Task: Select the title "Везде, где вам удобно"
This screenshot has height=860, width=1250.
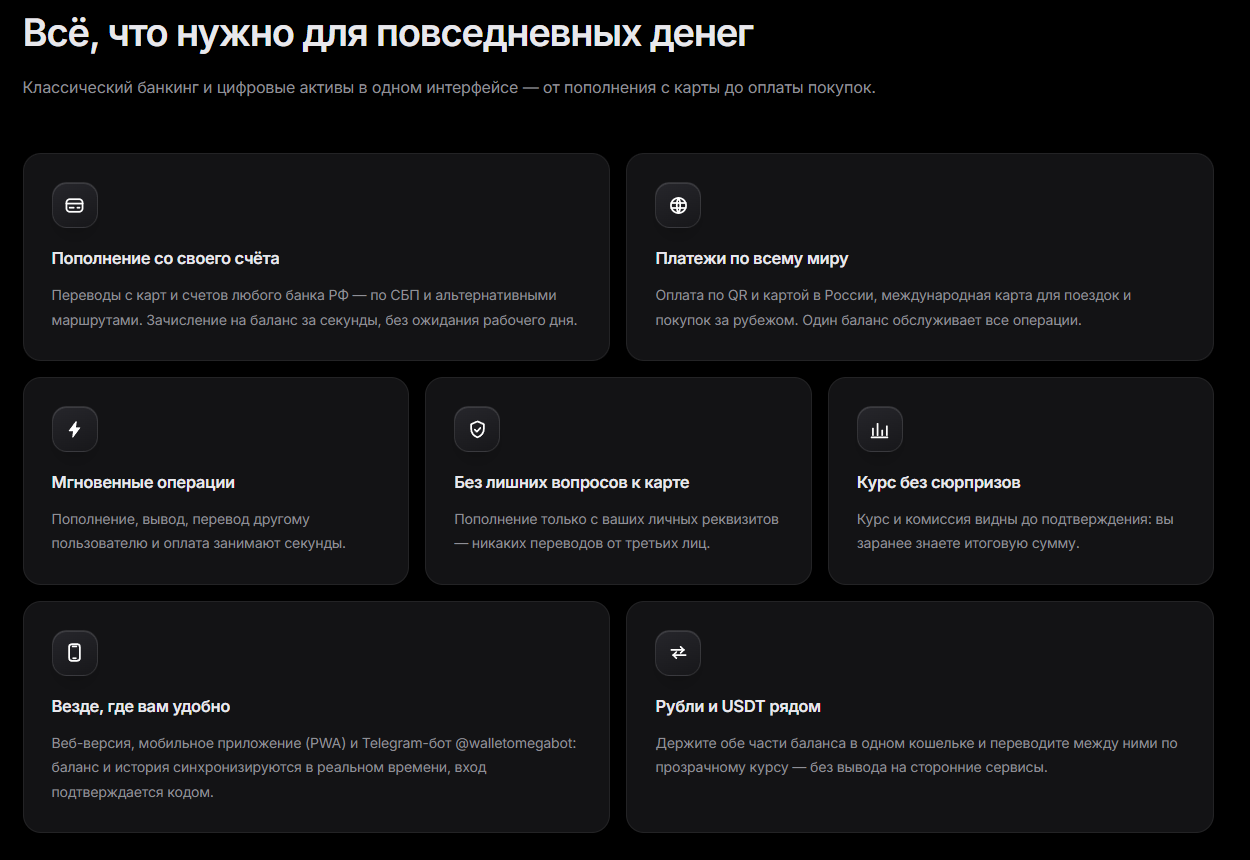Action: [x=141, y=707]
